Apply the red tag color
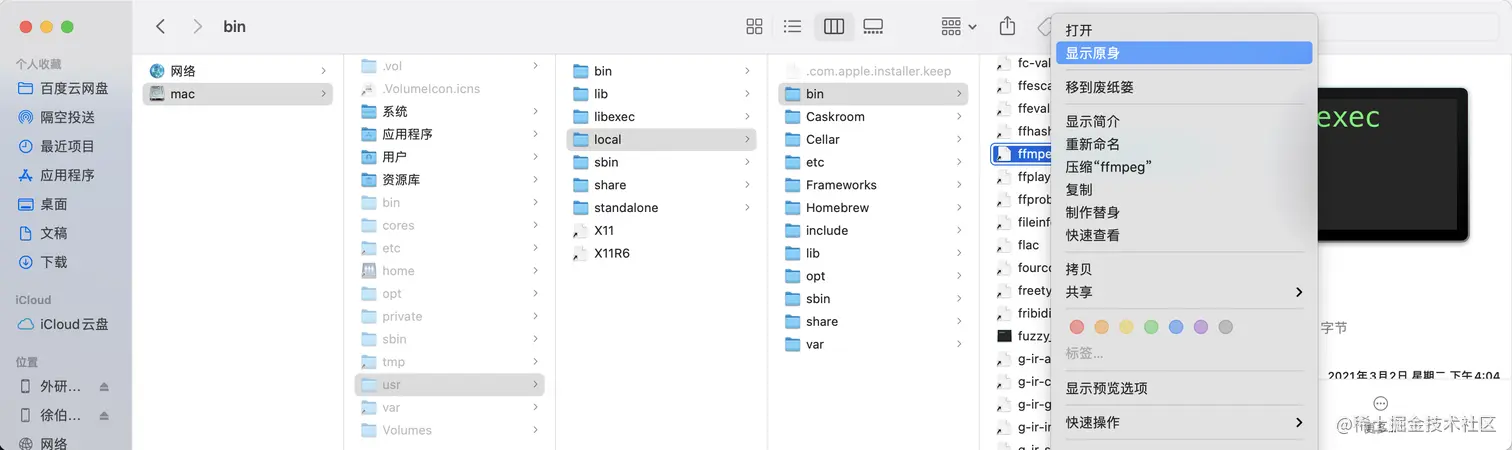The height and width of the screenshot is (450, 1512). click(x=1077, y=327)
